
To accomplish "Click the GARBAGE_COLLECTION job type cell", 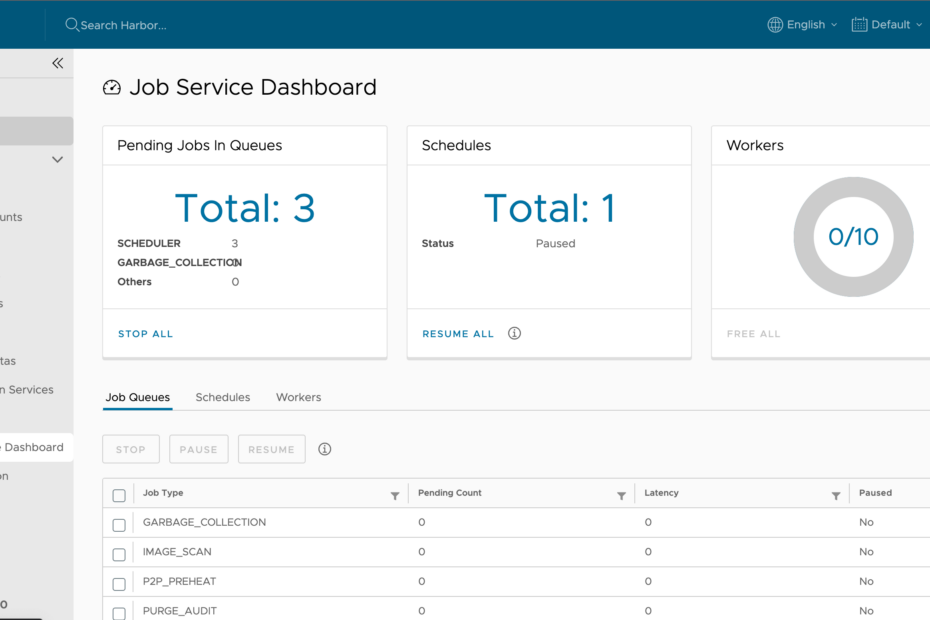I will tap(205, 522).
